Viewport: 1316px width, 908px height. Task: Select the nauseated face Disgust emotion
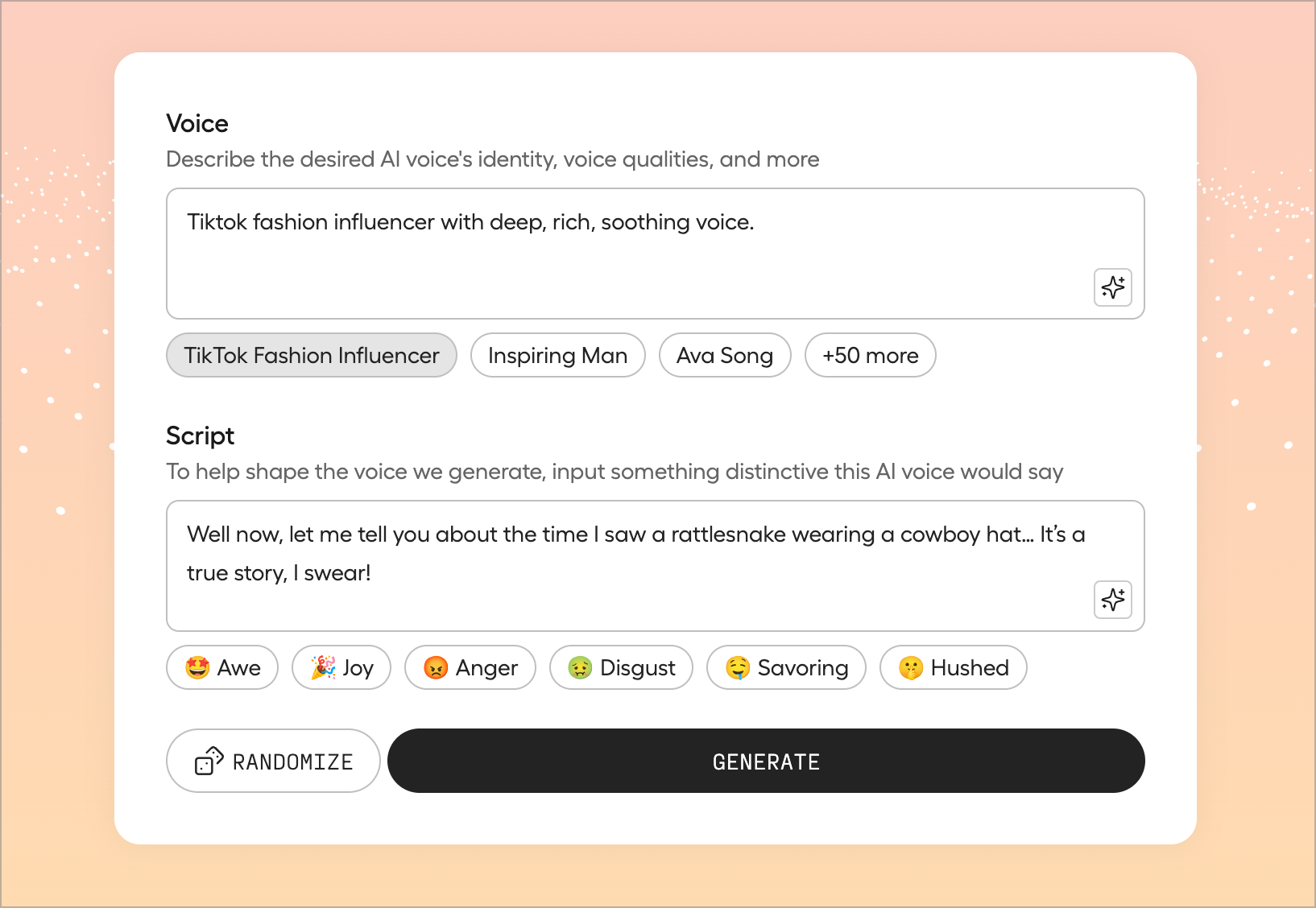click(x=621, y=667)
